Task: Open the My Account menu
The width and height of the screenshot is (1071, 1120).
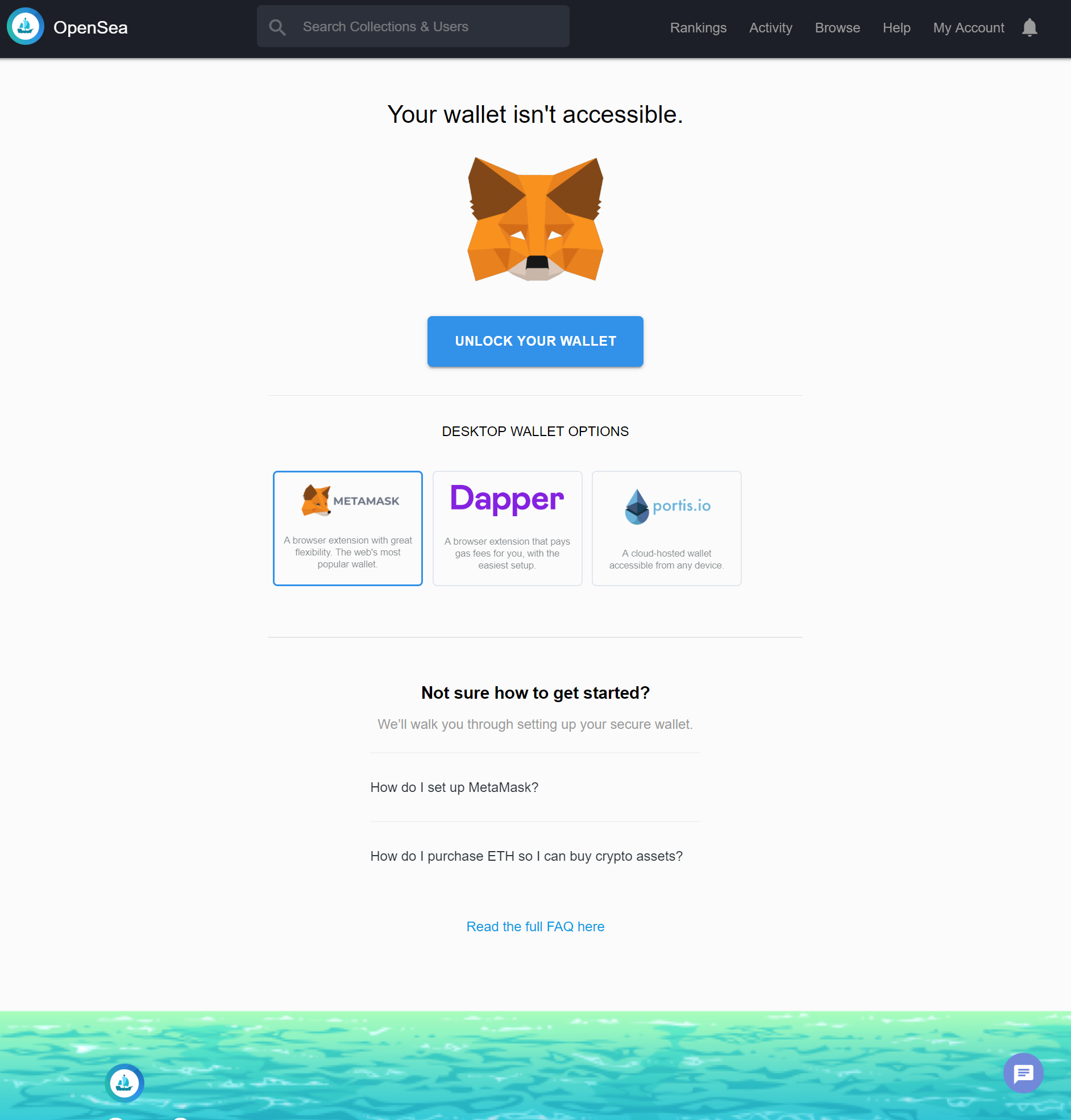Action: coord(968,27)
